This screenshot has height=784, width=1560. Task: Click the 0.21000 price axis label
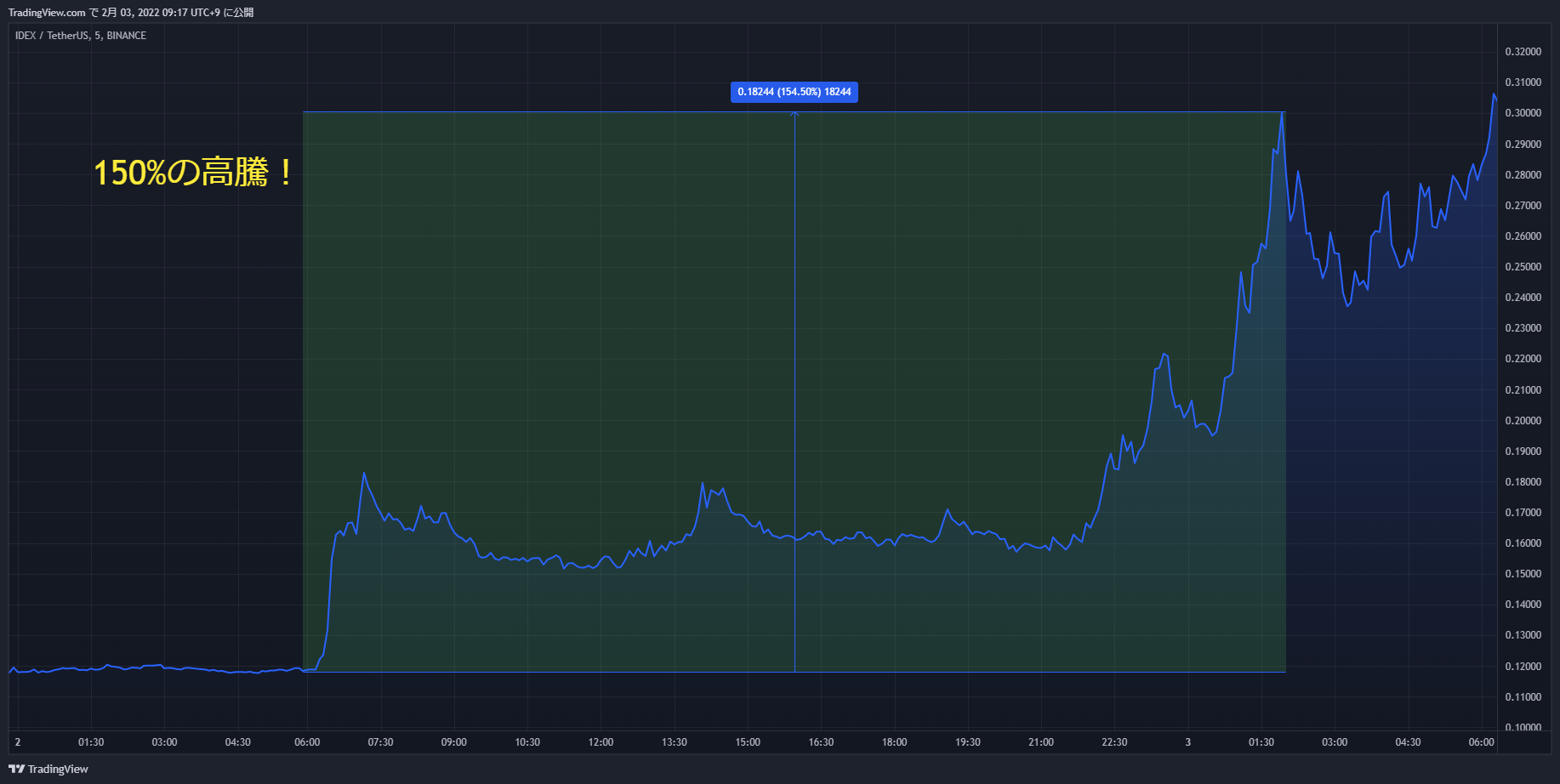click(1523, 390)
